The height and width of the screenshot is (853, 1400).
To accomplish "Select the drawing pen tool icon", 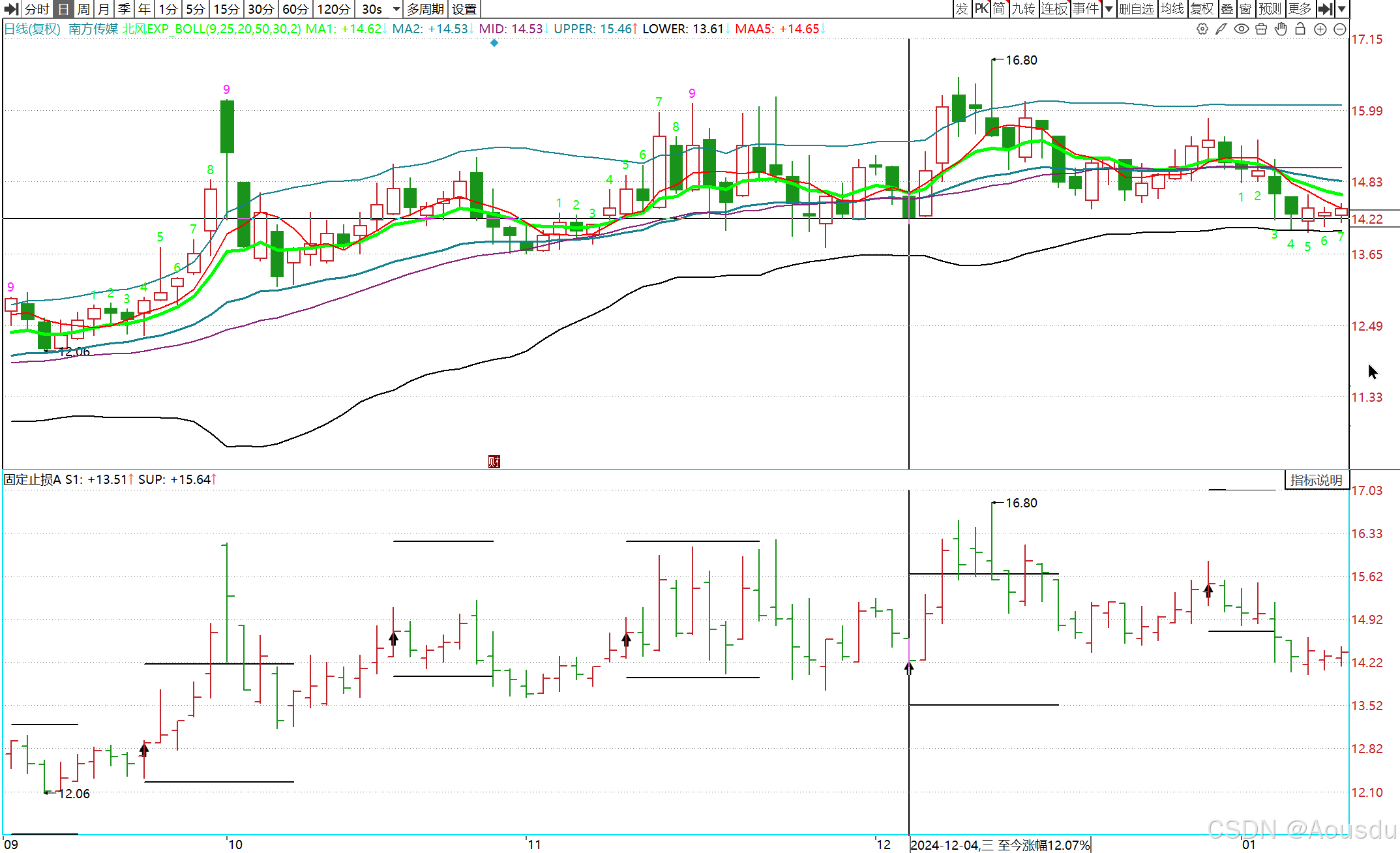I will (x=1221, y=29).
